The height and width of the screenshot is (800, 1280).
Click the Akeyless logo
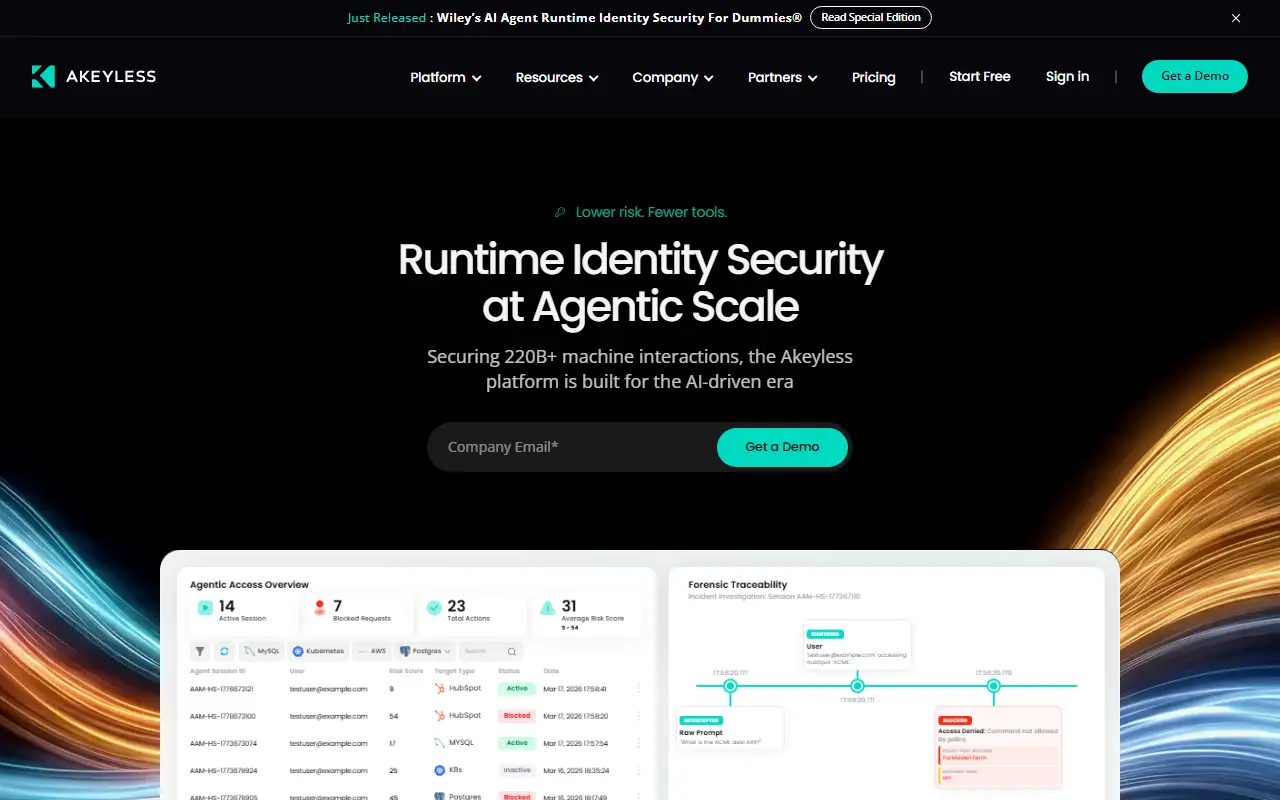tap(93, 76)
